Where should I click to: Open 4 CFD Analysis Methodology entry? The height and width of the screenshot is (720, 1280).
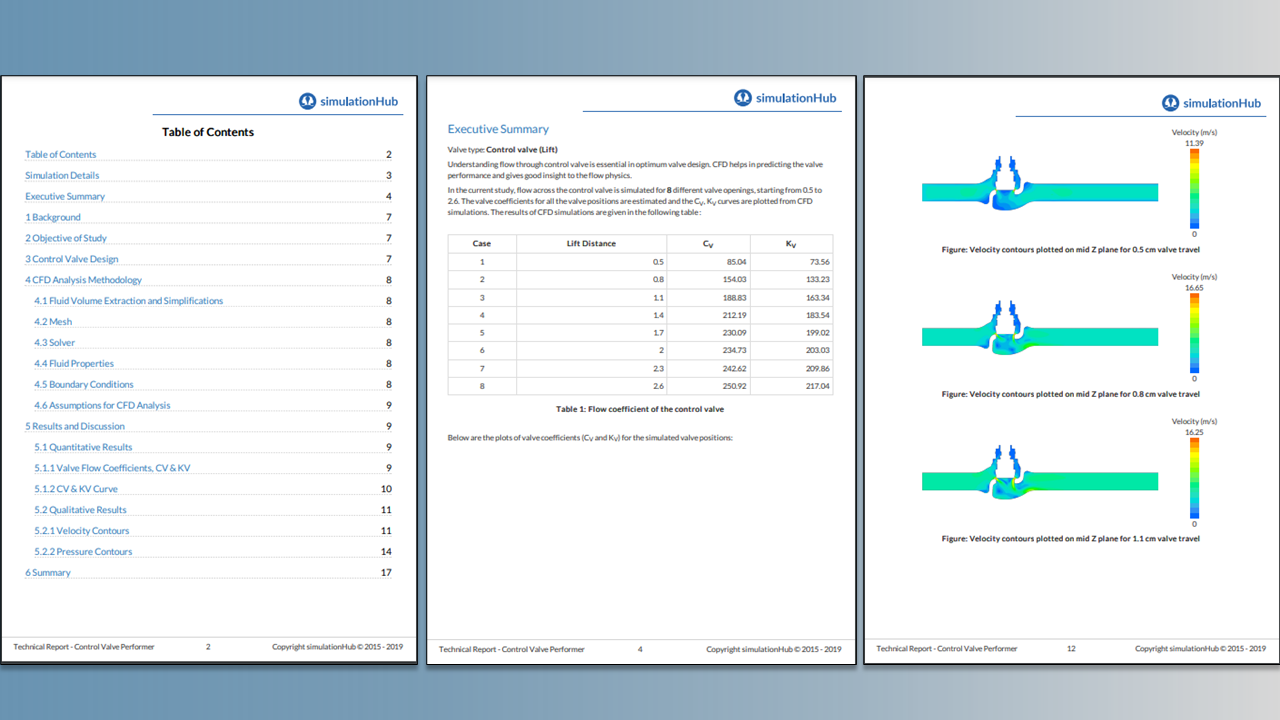click(84, 280)
